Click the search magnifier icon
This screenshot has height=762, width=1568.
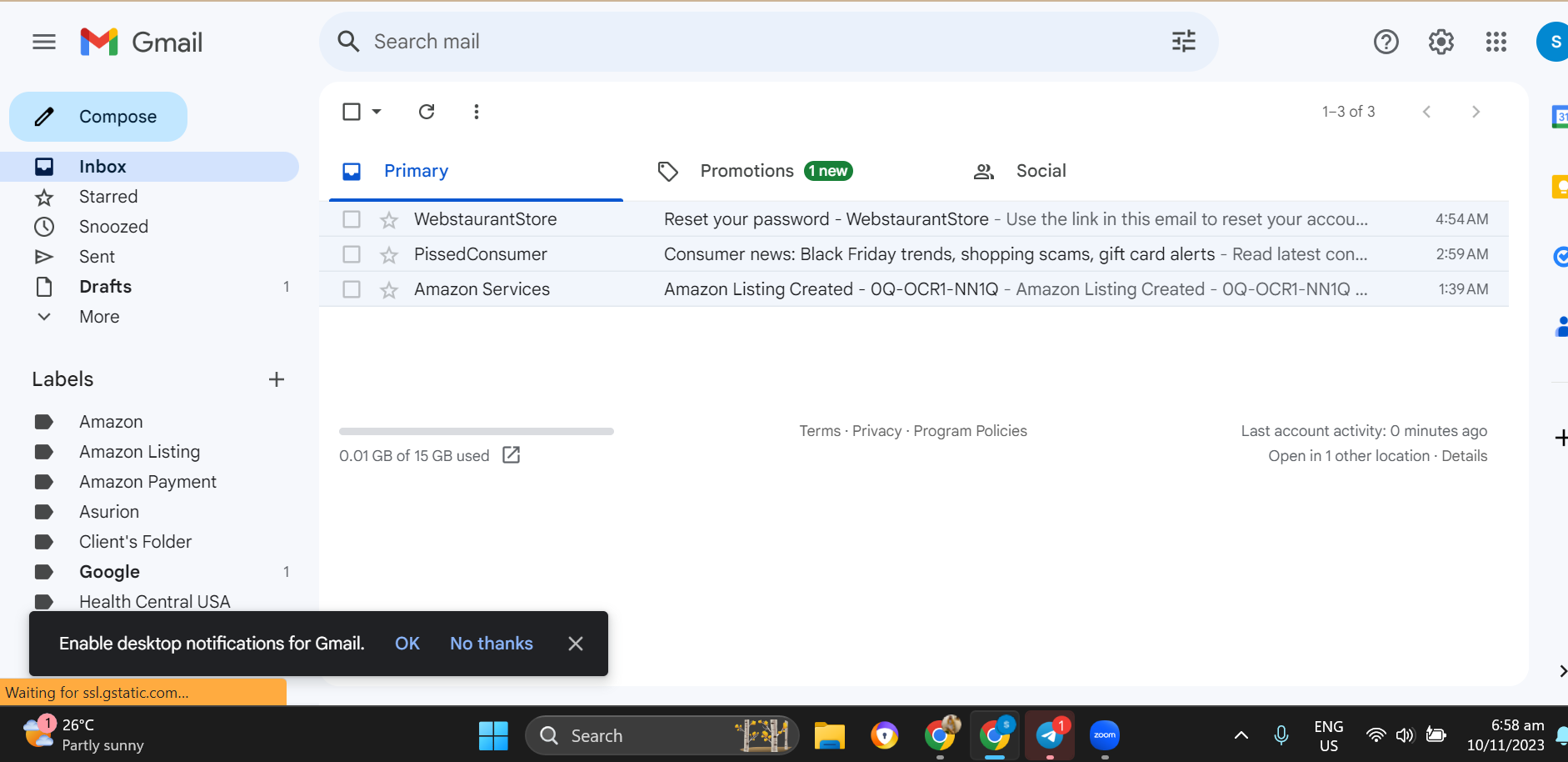(x=348, y=42)
